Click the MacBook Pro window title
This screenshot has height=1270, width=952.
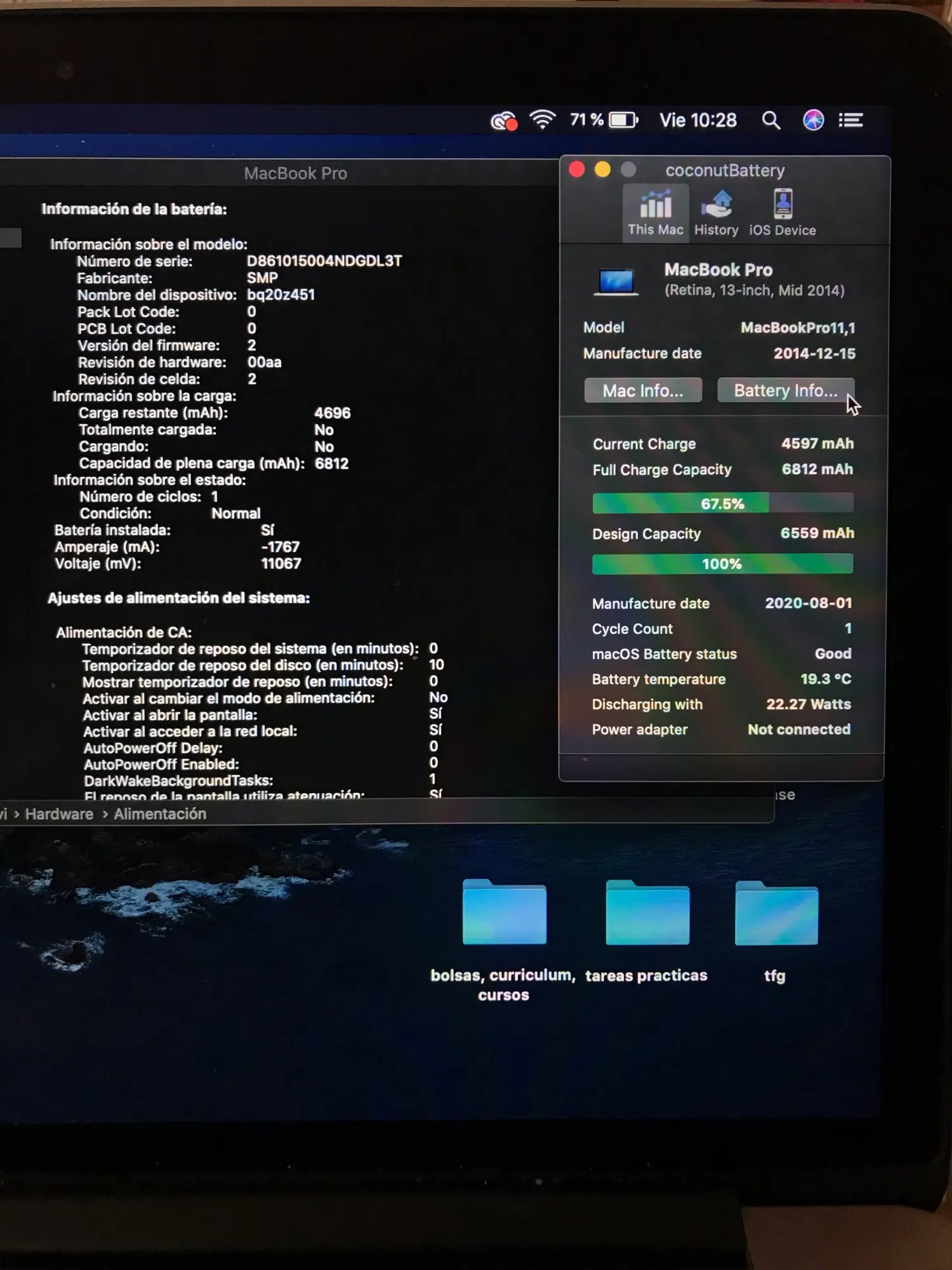(296, 173)
